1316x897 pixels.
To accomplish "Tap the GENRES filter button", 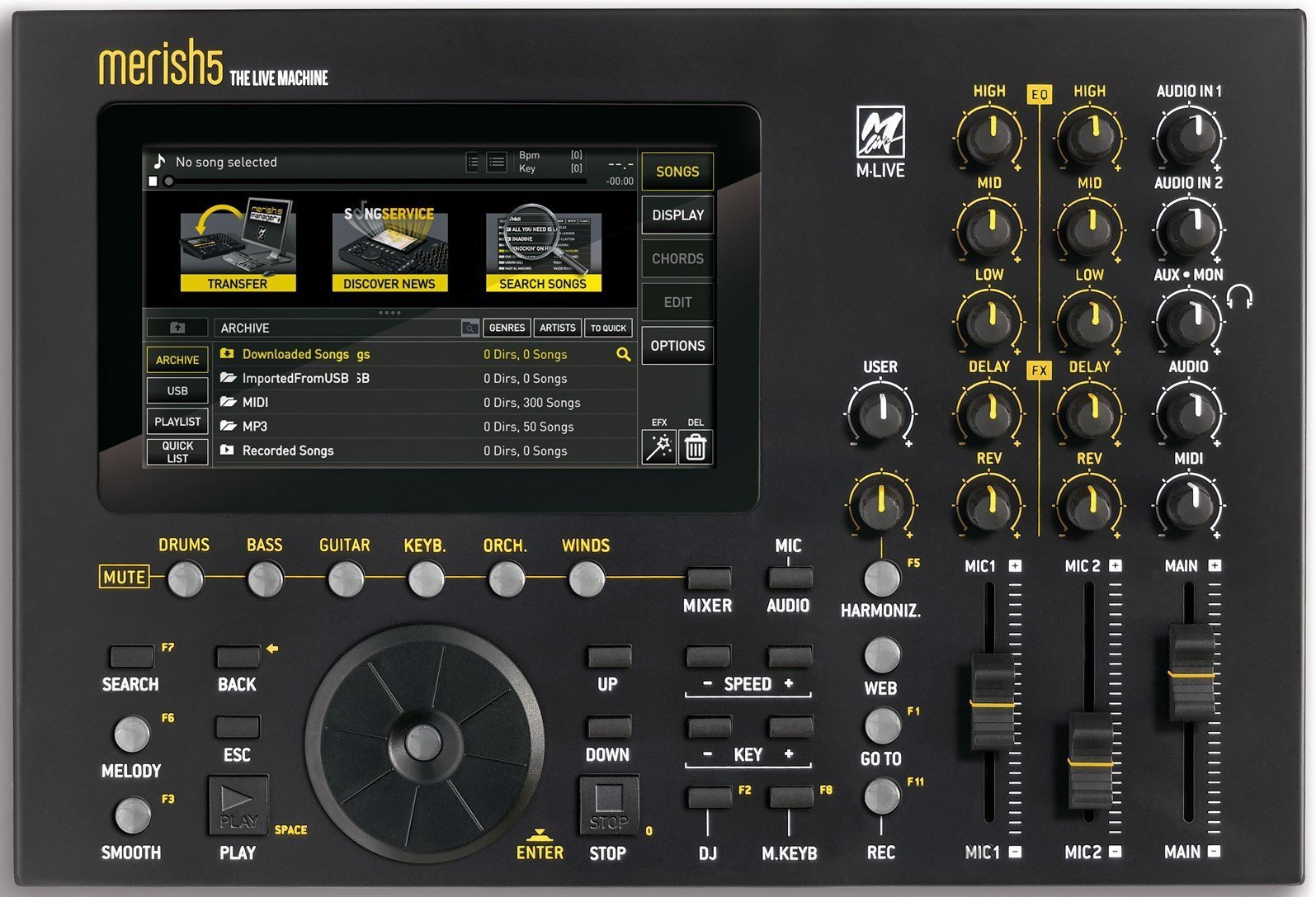I will [x=507, y=328].
